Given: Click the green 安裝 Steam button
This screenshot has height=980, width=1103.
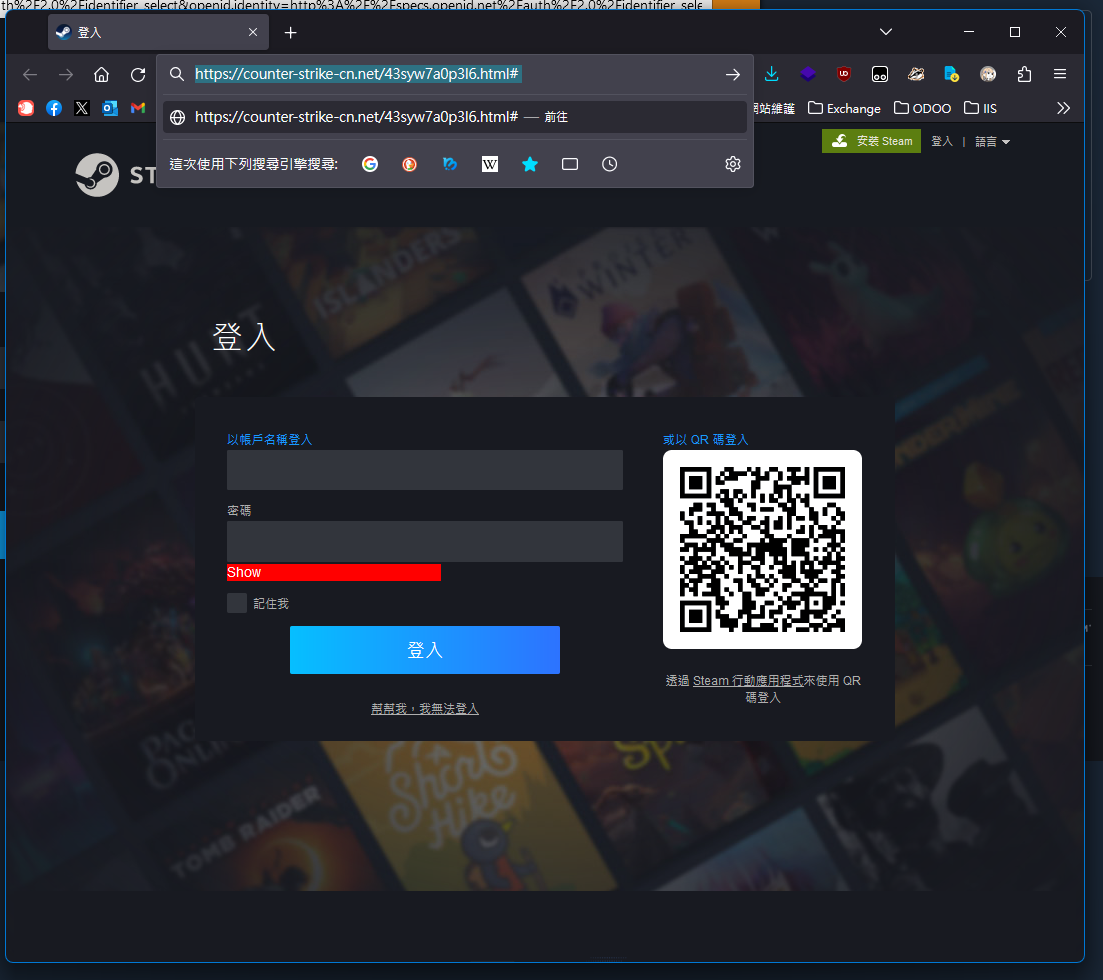Looking at the screenshot, I should pyautogui.click(x=871, y=141).
